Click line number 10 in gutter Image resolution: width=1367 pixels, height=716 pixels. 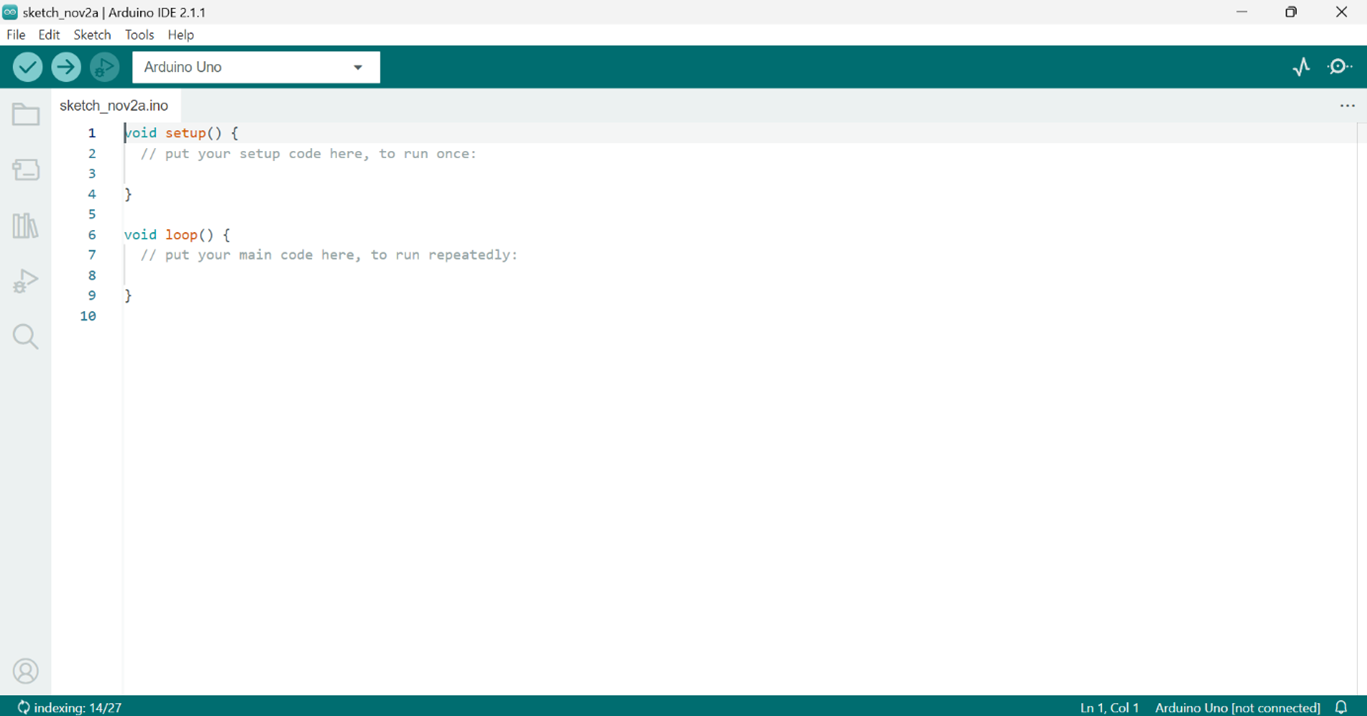pos(88,316)
